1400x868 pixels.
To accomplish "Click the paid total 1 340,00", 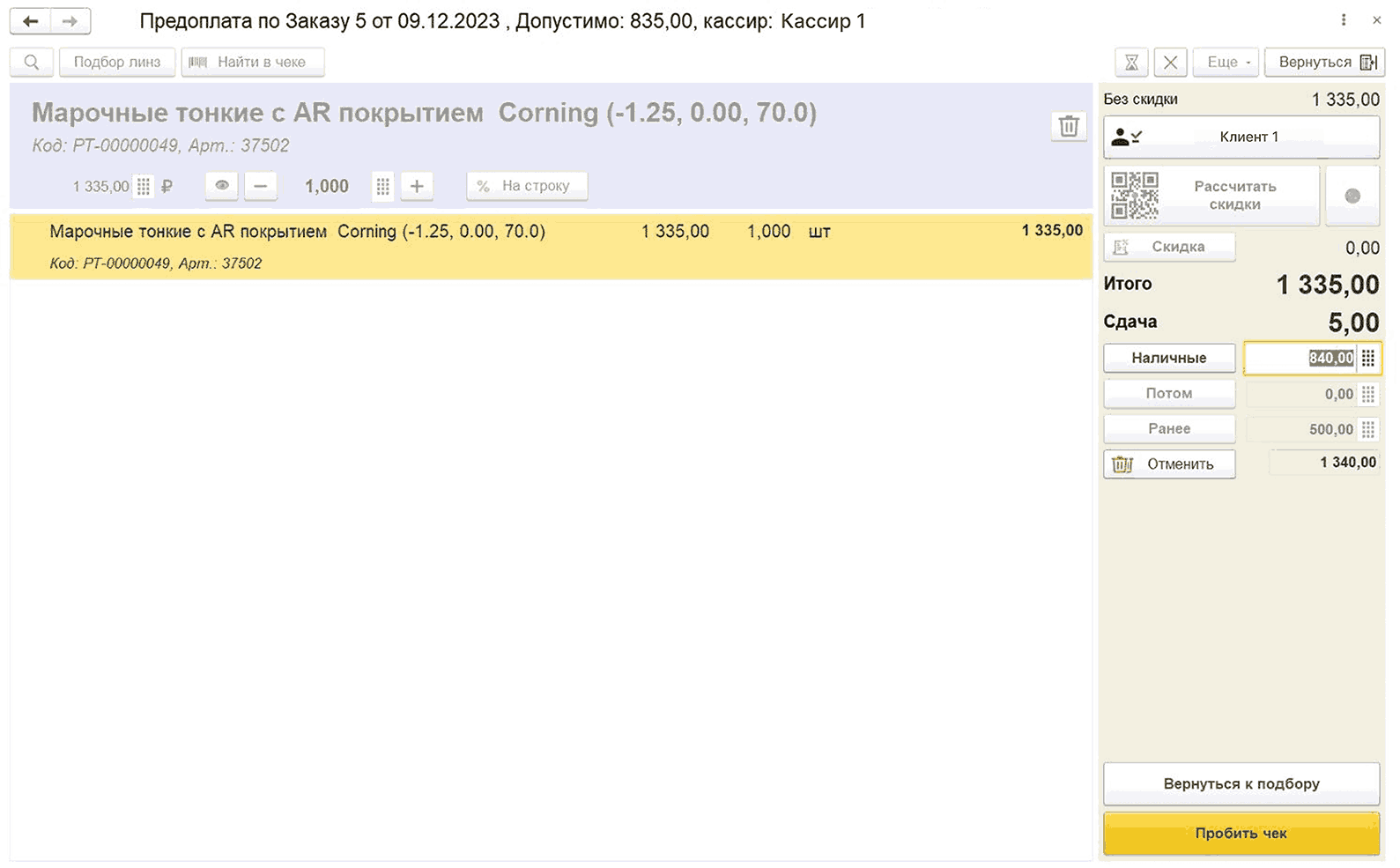I will pyautogui.click(x=1323, y=463).
